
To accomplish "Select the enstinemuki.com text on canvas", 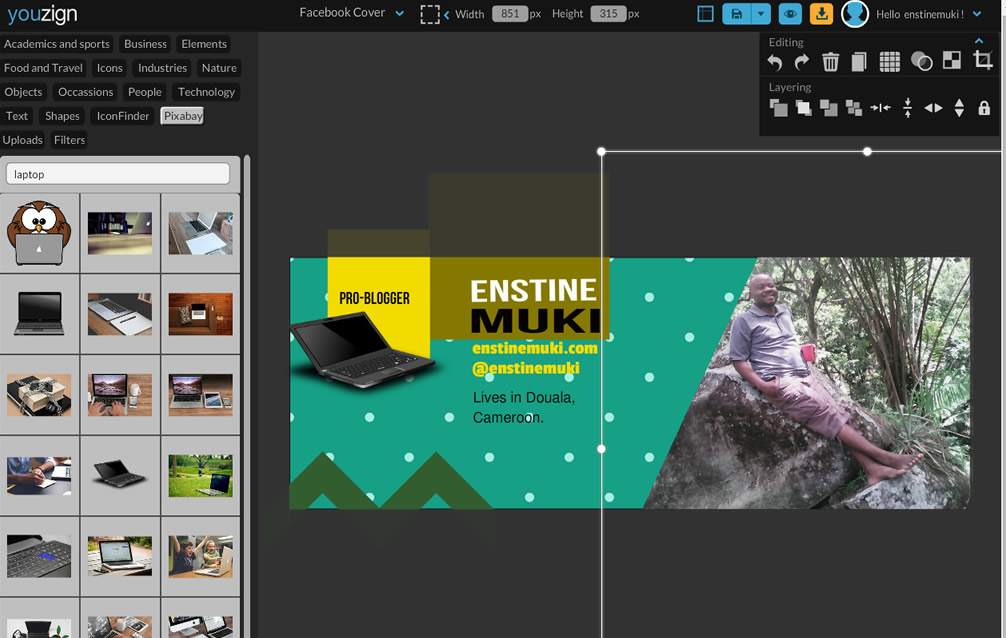I will (x=534, y=348).
